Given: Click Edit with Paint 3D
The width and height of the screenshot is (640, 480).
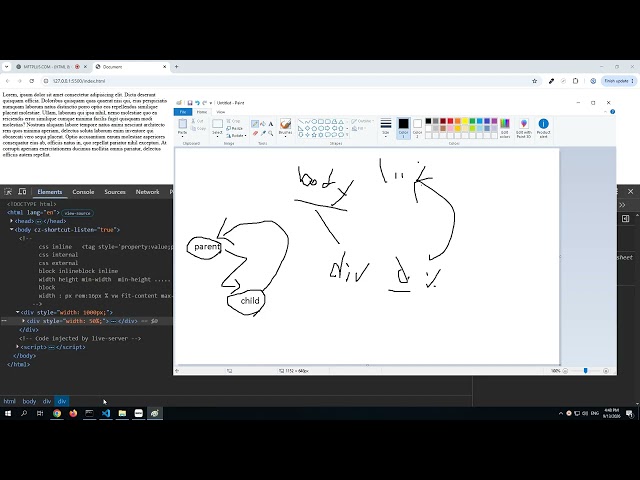Looking at the screenshot, I should tap(524, 128).
